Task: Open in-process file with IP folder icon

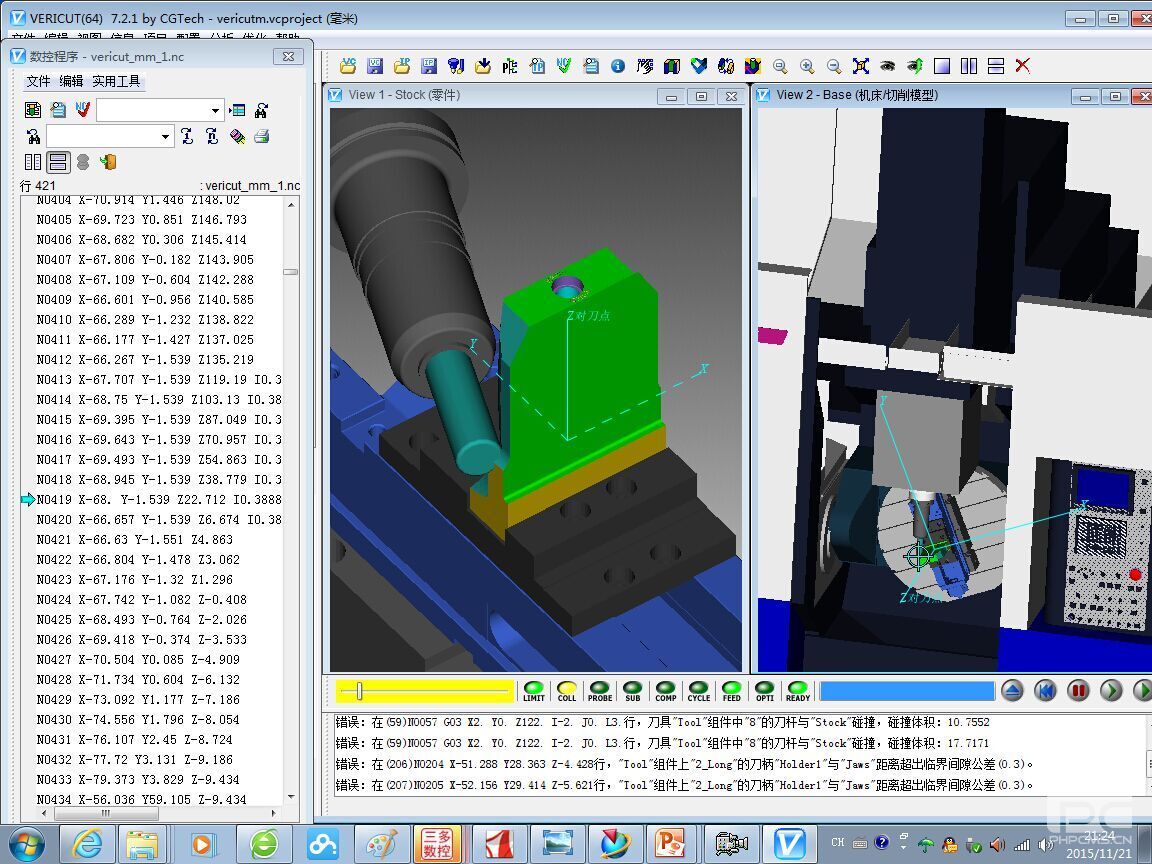Action: 402,66
